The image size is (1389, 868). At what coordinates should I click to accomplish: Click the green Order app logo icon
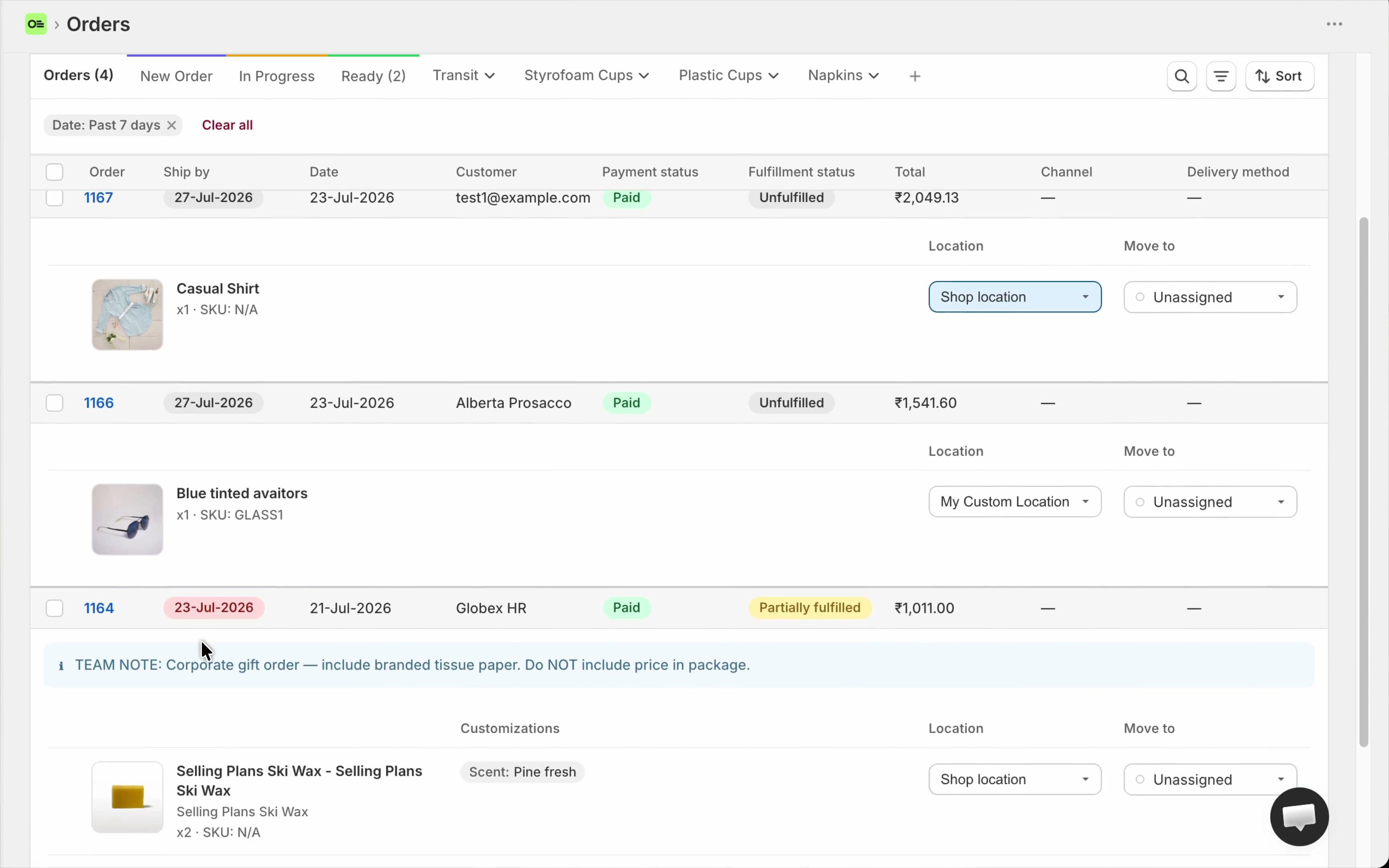click(x=36, y=24)
